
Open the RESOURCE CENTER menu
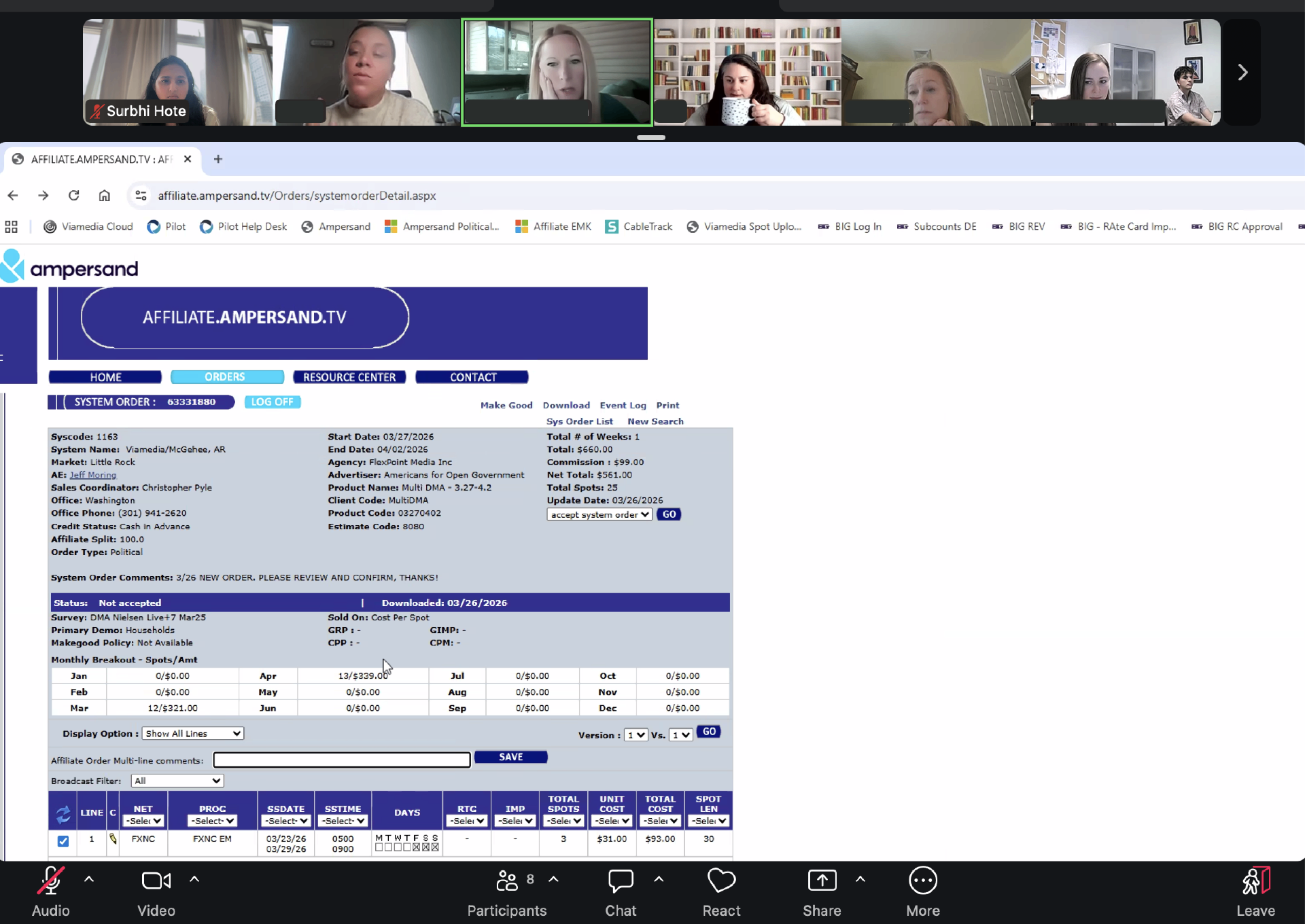[349, 377]
